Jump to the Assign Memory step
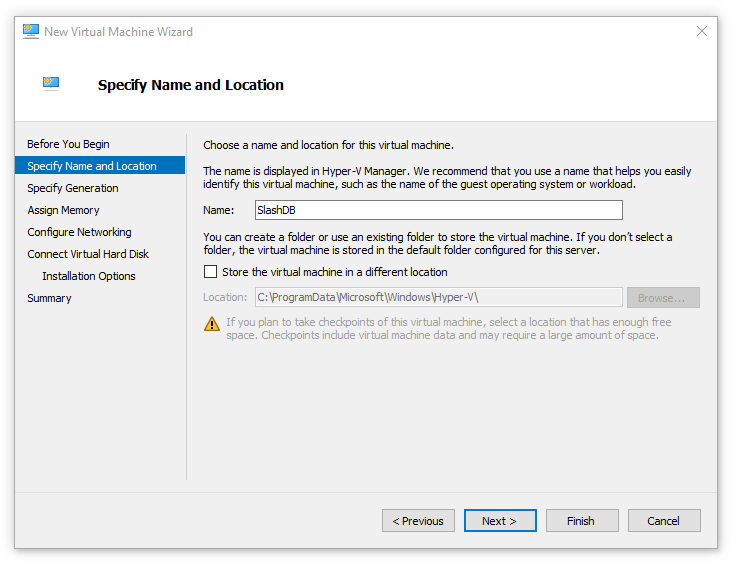741x569 pixels. [x=63, y=210]
